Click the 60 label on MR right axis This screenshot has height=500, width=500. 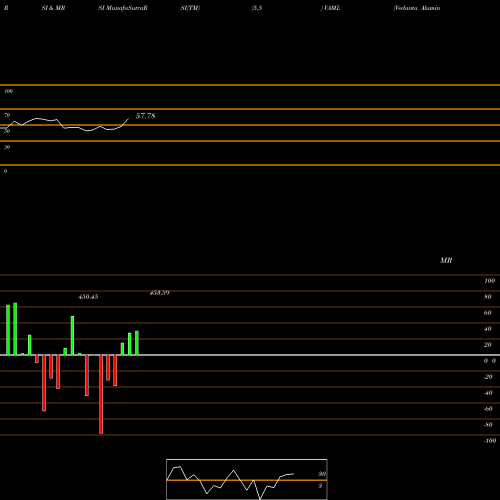488,313
